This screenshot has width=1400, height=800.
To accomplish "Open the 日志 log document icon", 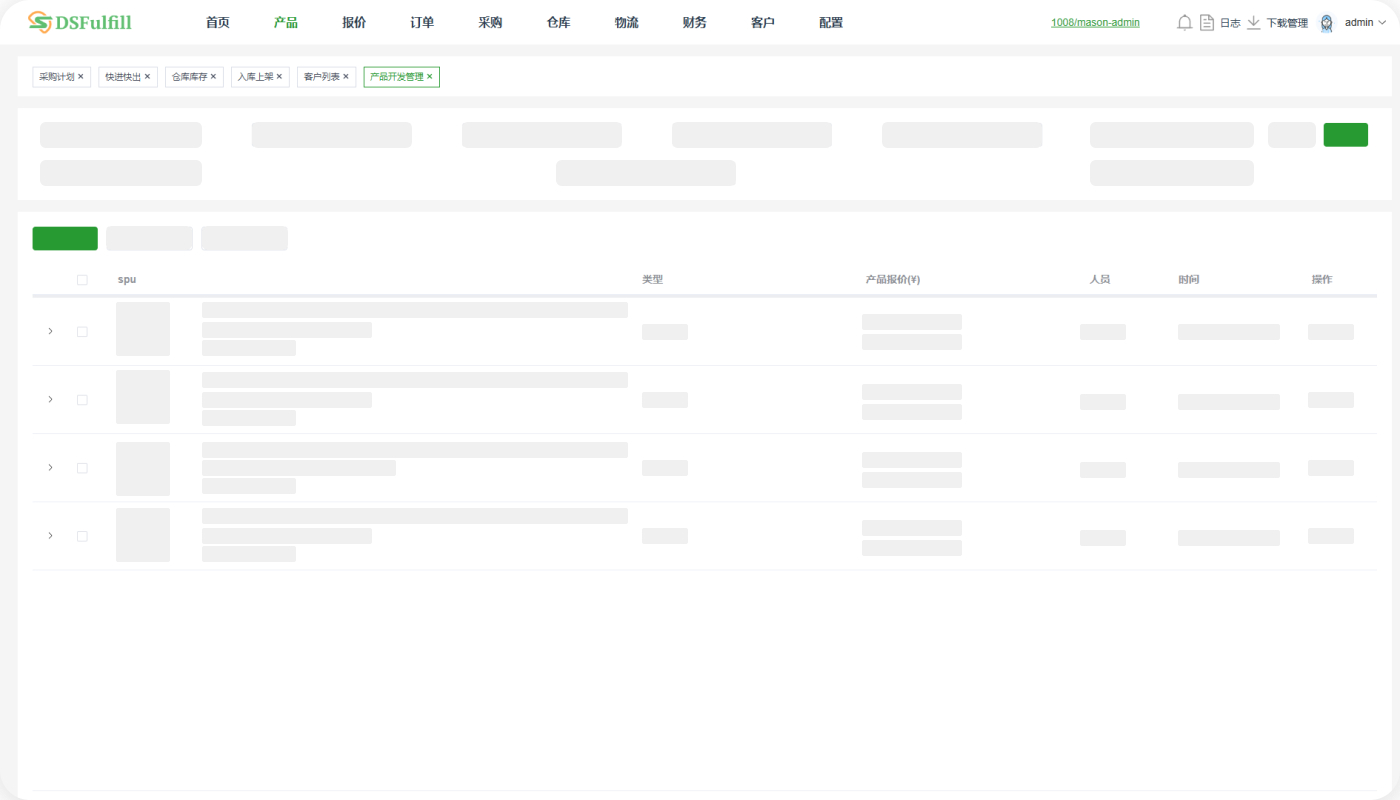I will [x=1207, y=22].
